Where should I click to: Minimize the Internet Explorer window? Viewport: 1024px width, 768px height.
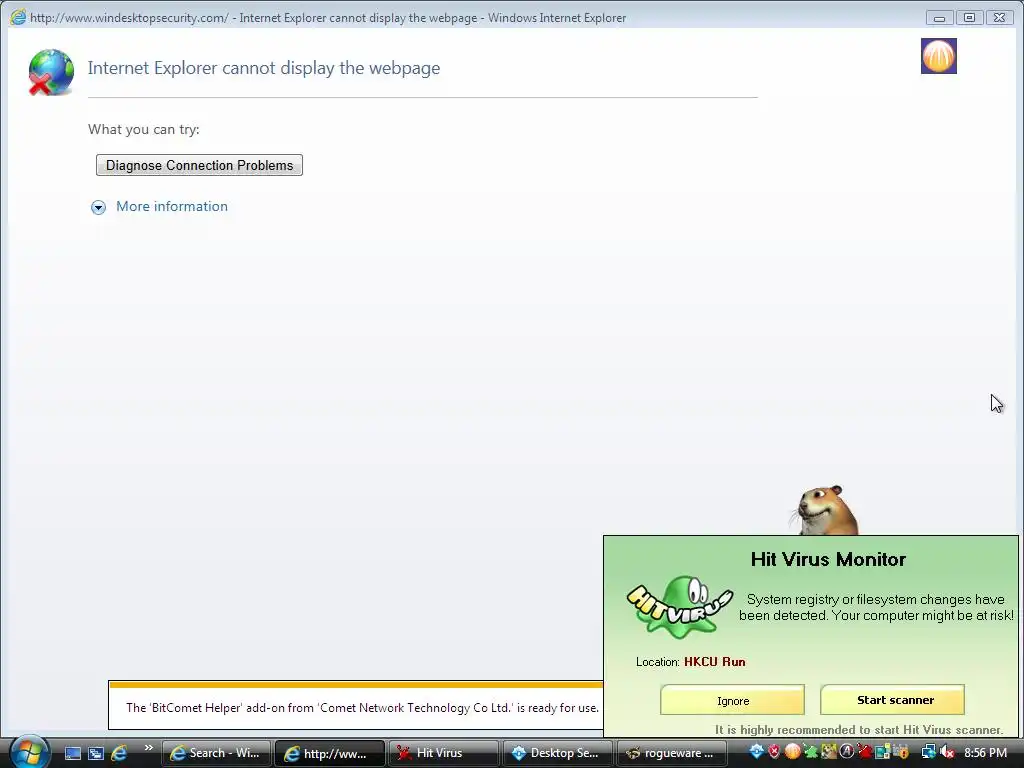pos(939,18)
